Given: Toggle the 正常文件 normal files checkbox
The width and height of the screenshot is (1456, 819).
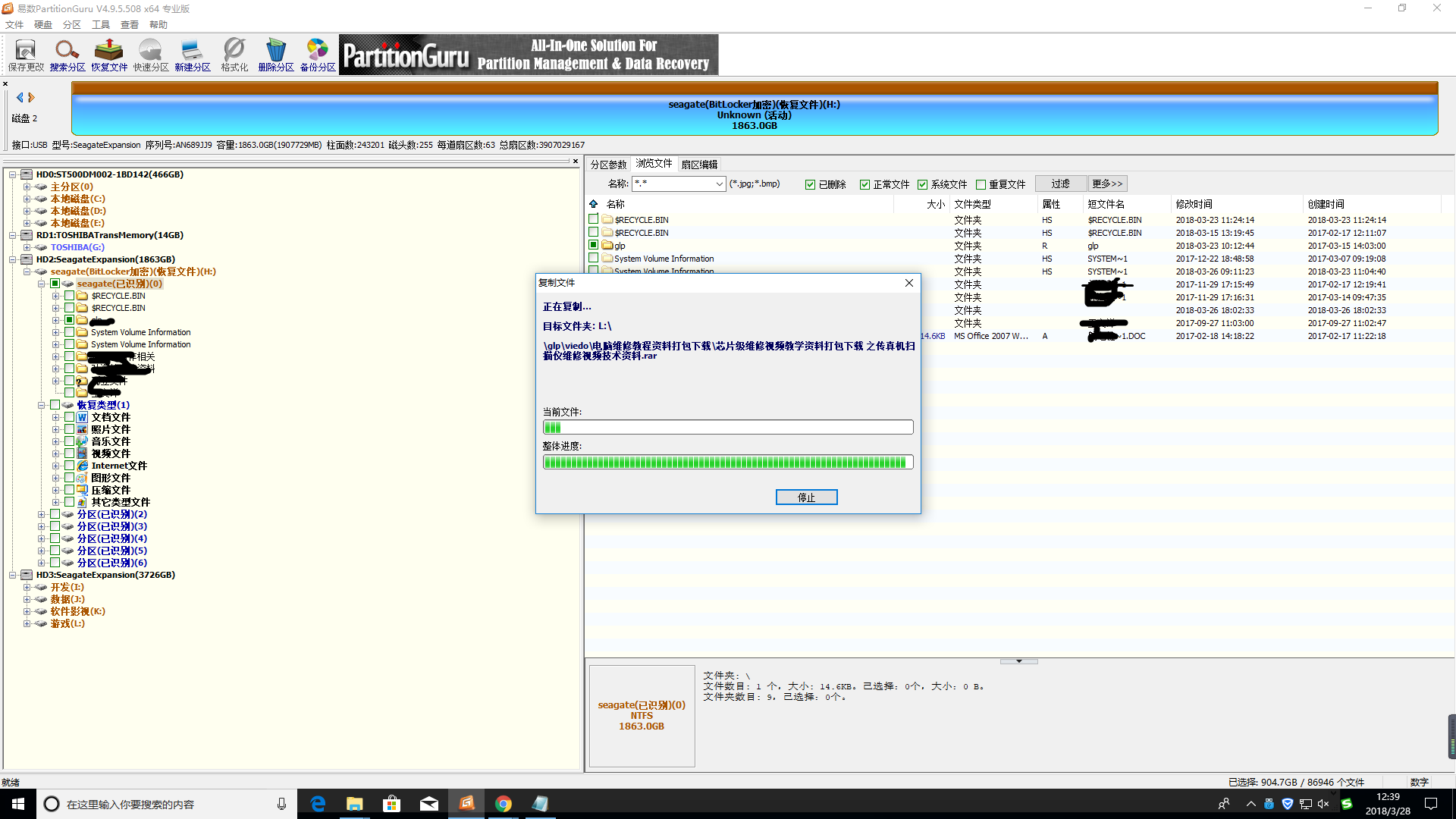Looking at the screenshot, I should (864, 184).
